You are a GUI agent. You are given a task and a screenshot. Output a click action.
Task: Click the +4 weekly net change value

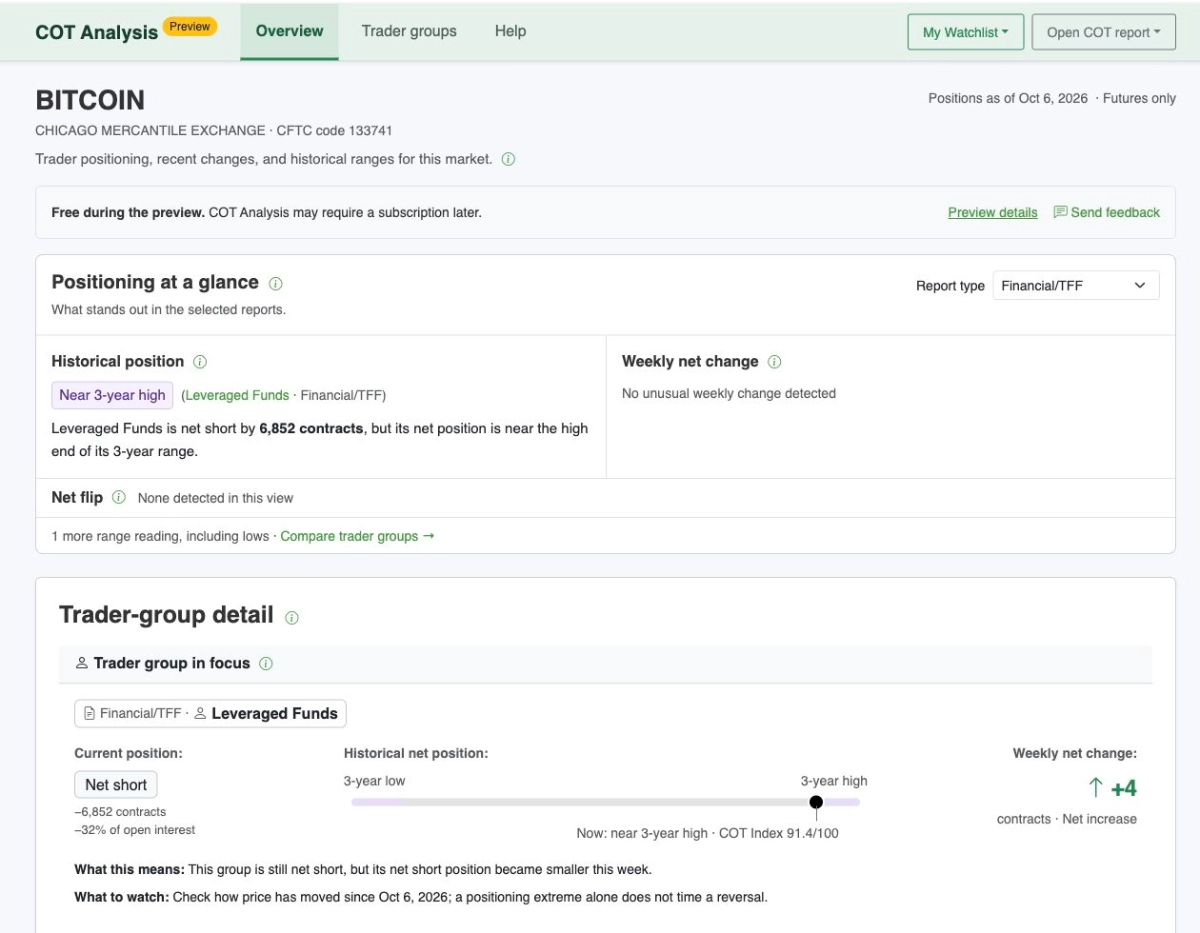pos(1124,789)
